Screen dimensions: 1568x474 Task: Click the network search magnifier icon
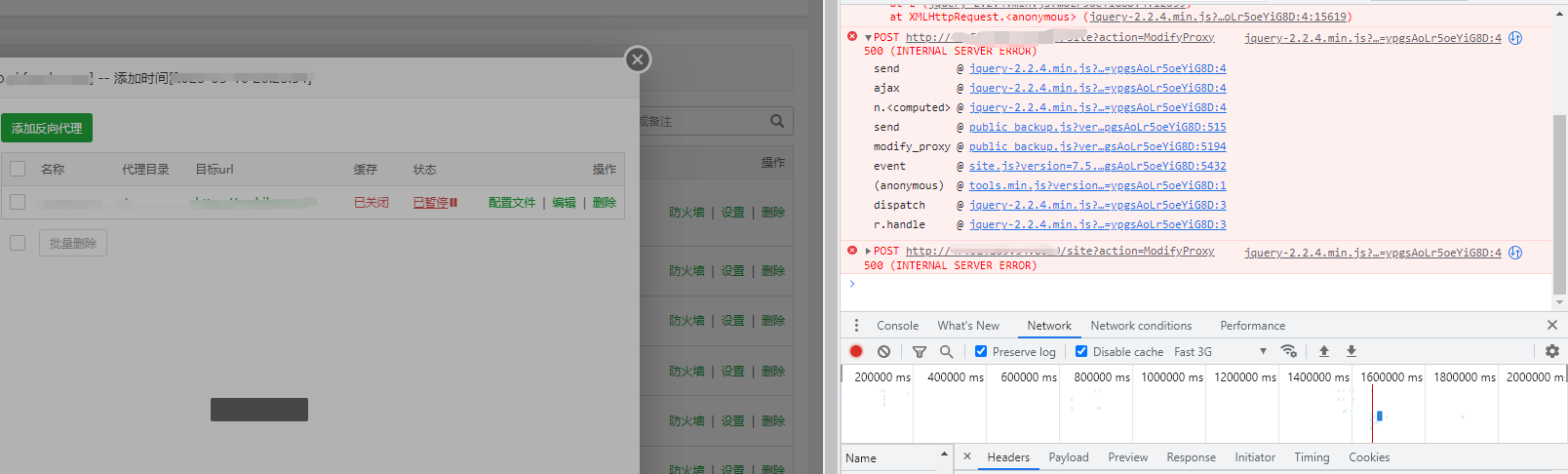click(x=946, y=351)
